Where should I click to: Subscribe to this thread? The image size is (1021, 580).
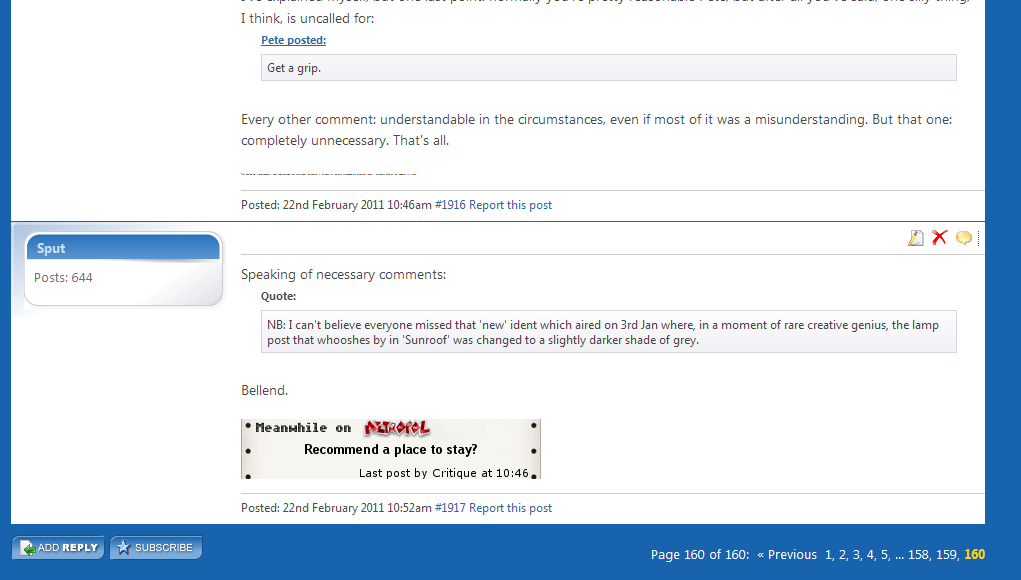click(x=156, y=547)
